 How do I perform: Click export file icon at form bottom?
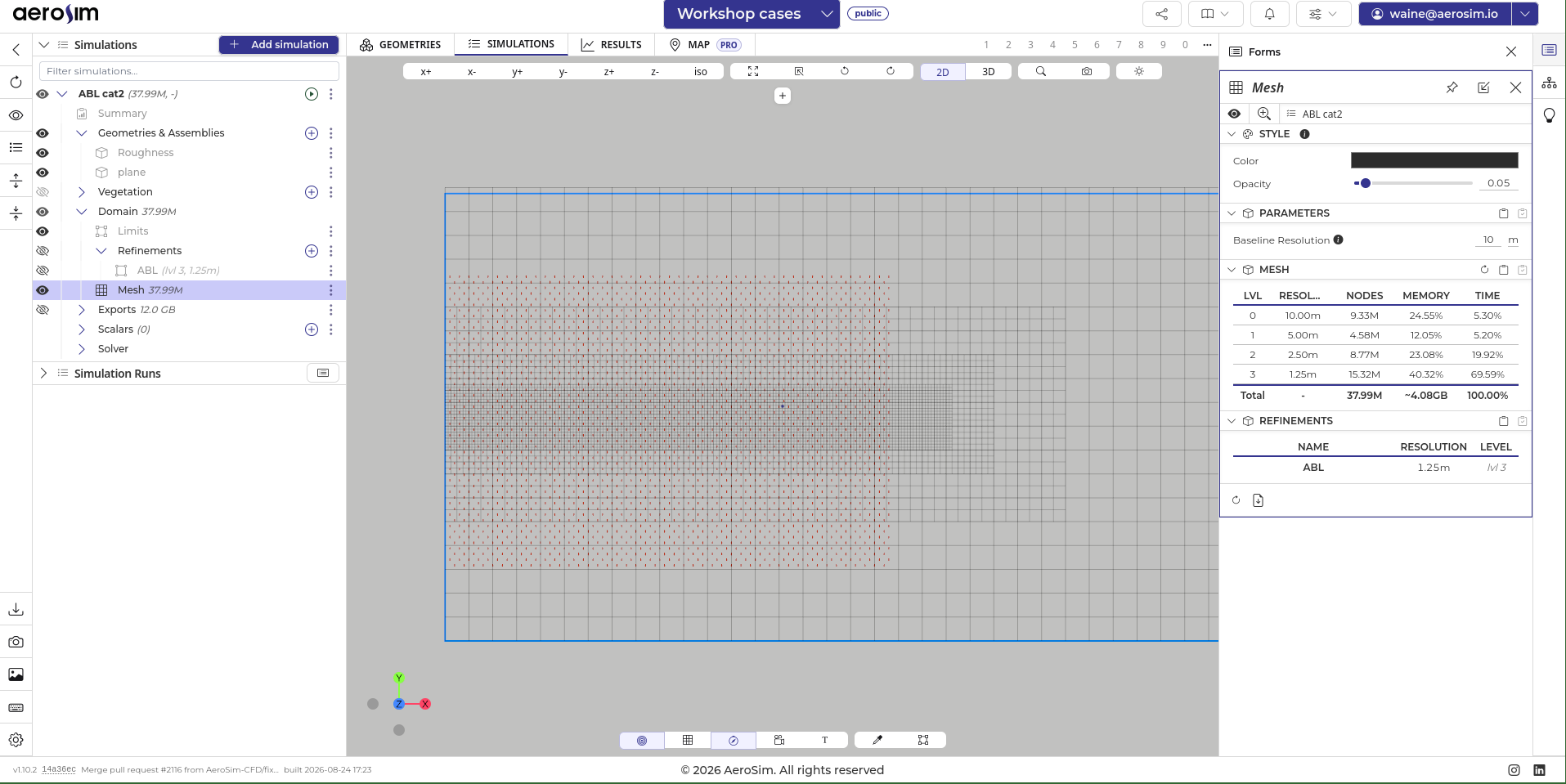(1258, 500)
